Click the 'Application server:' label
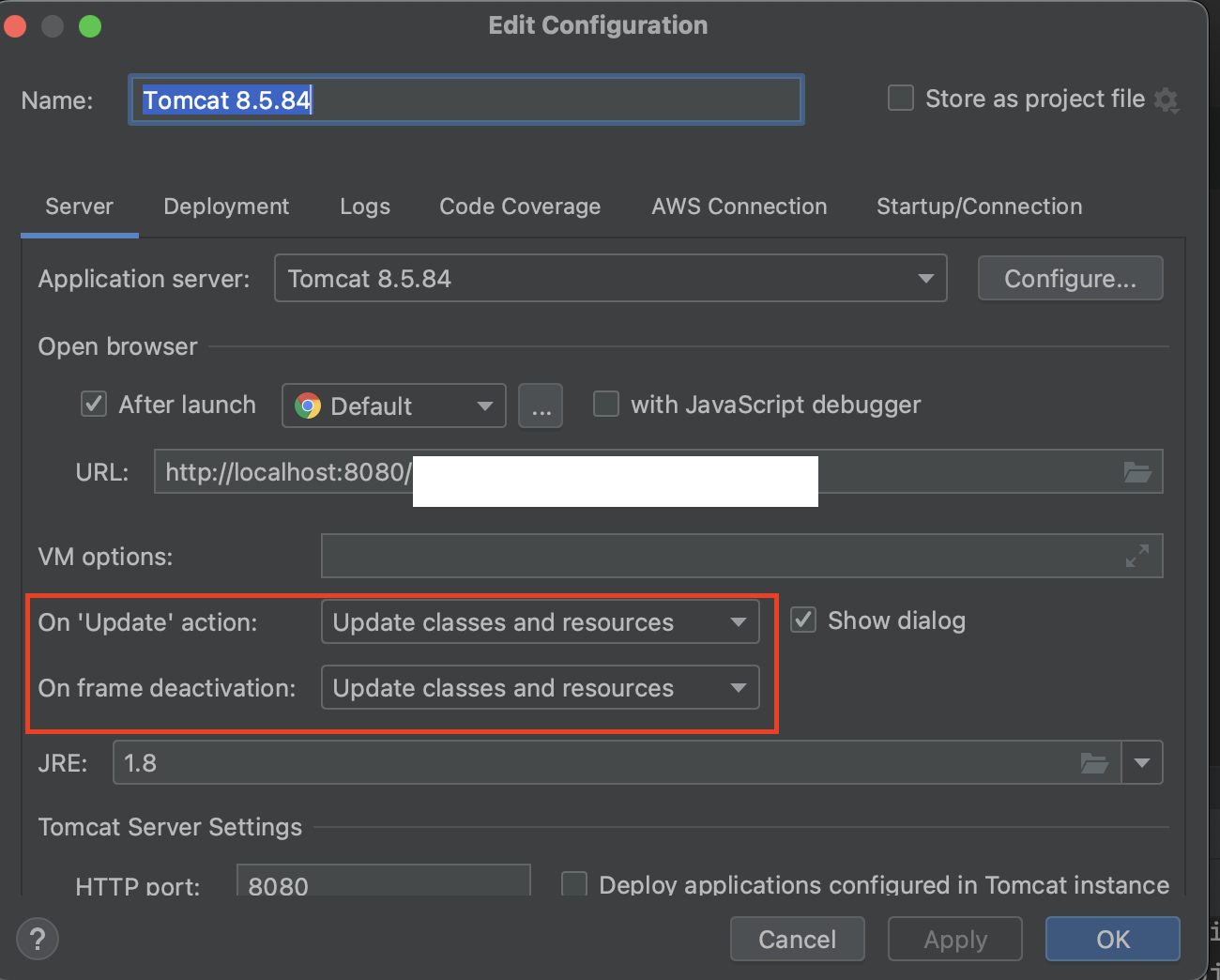Screen dimensions: 1220x980 click(145, 279)
